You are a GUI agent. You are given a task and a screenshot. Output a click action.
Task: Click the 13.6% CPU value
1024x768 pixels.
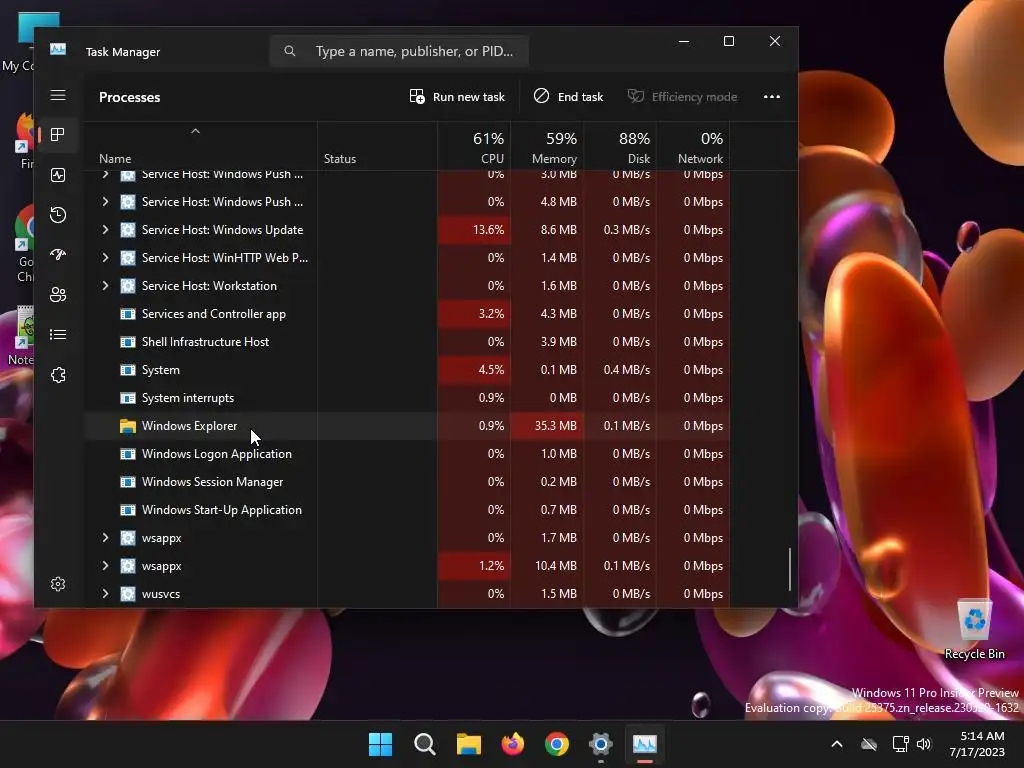[x=488, y=230]
